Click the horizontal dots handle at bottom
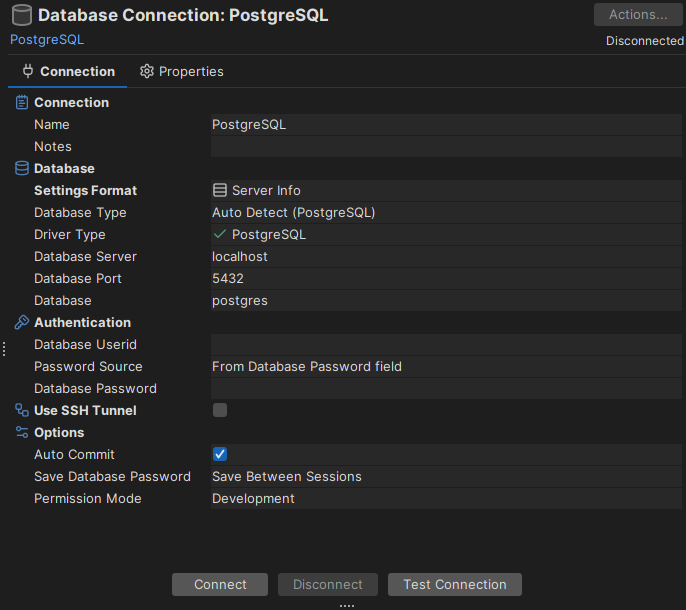Viewport: 686px width, 610px height. [x=346, y=606]
